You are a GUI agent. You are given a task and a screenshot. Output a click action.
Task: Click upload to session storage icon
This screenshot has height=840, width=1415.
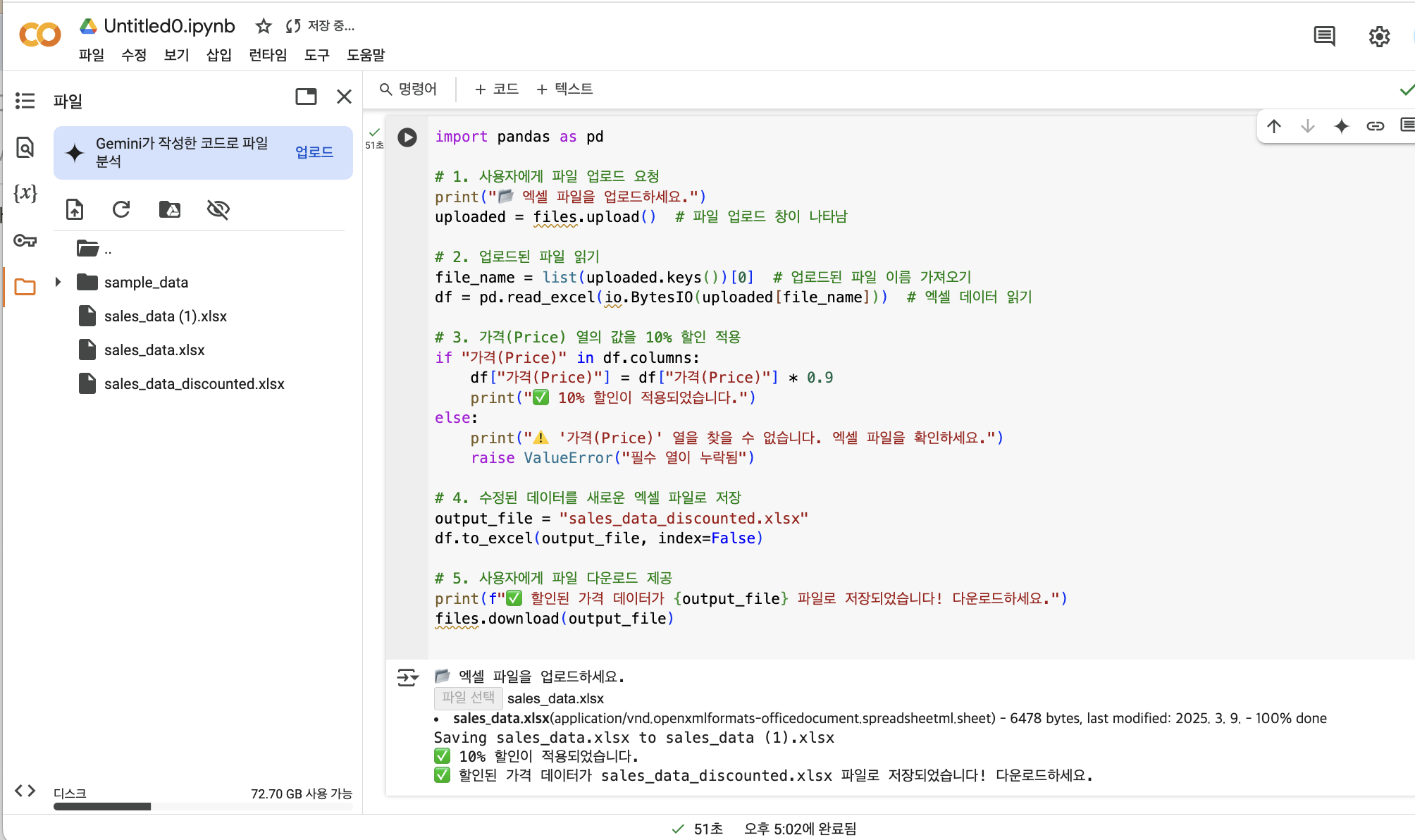pyautogui.click(x=75, y=209)
